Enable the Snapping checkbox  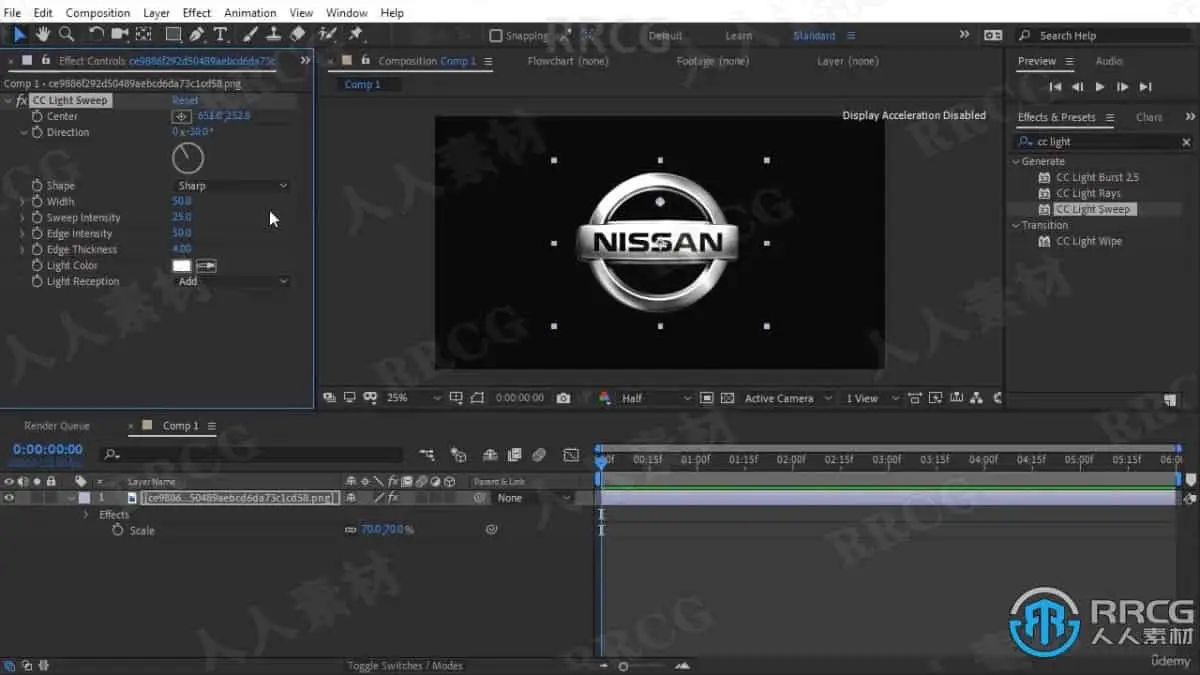[x=495, y=36]
